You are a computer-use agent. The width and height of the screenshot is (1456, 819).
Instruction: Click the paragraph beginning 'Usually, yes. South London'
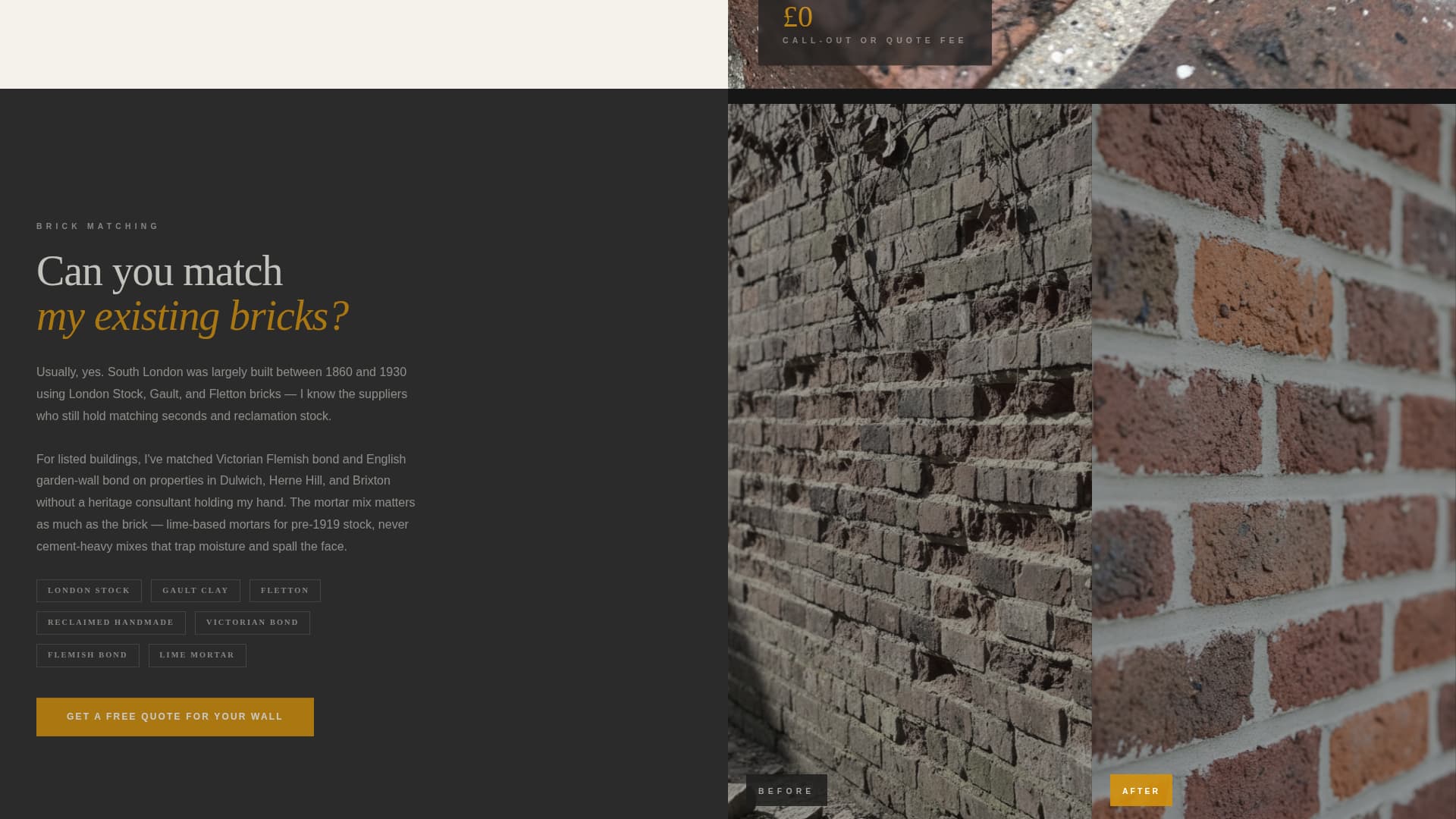click(x=222, y=394)
